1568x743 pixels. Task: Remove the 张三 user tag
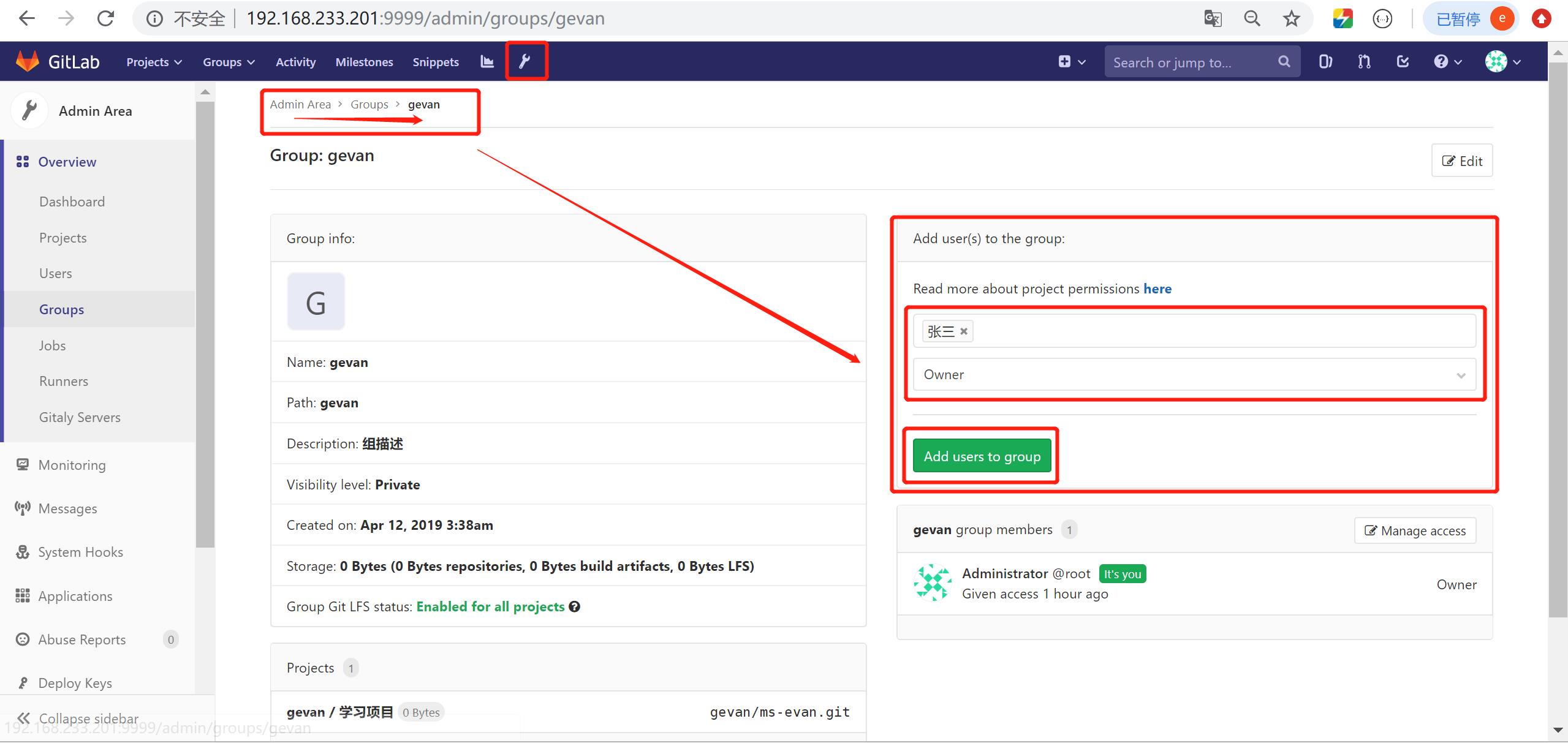pos(964,331)
